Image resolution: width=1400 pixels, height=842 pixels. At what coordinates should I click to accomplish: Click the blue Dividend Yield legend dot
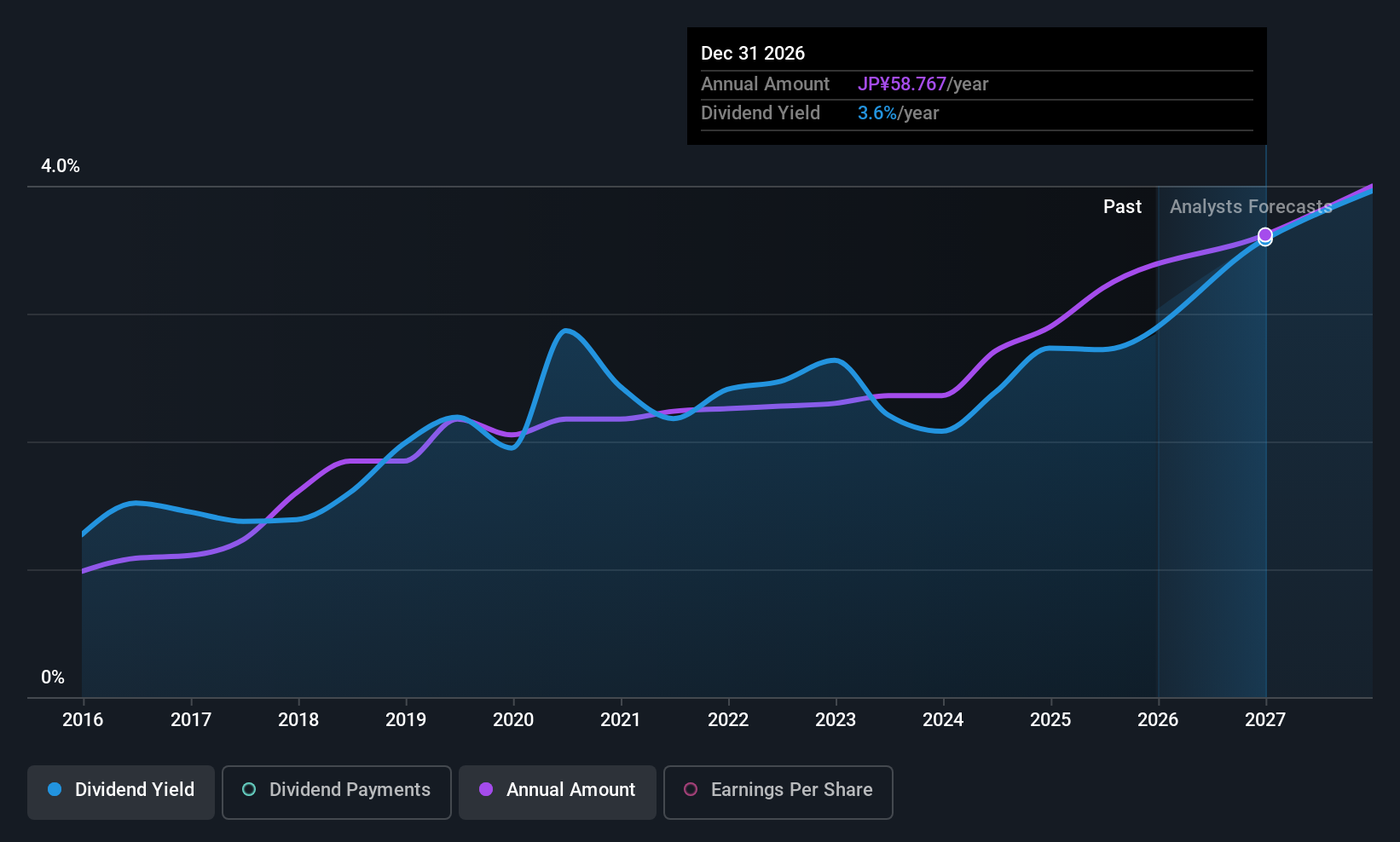pos(55,789)
